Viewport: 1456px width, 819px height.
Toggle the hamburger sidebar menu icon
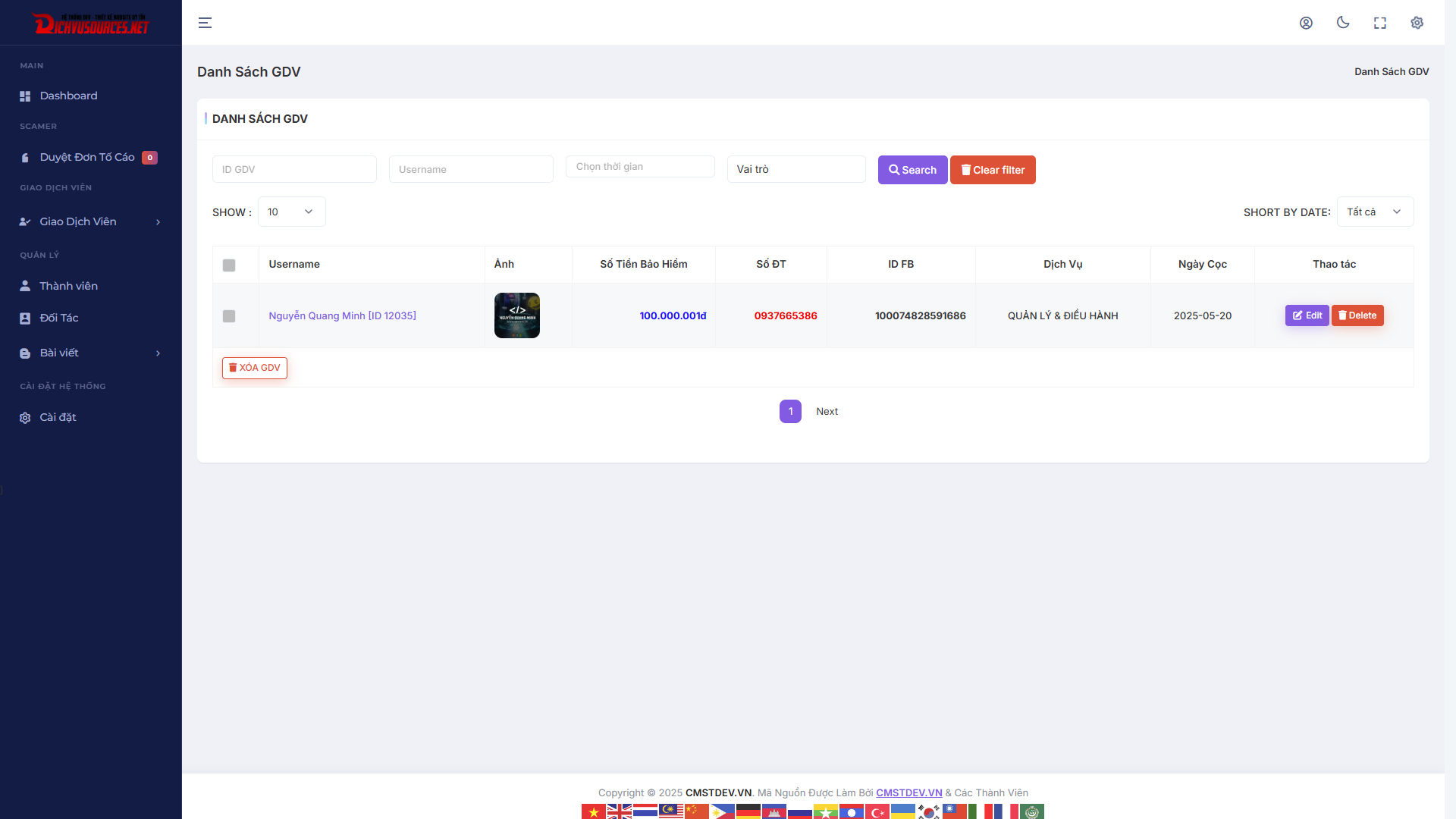coord(205,23)
